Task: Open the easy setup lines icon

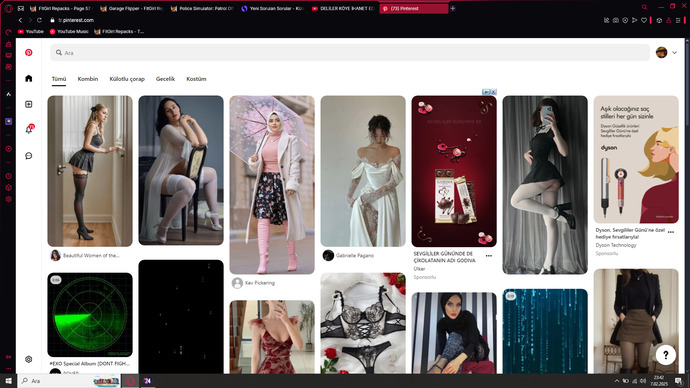Action: point(678,20)
